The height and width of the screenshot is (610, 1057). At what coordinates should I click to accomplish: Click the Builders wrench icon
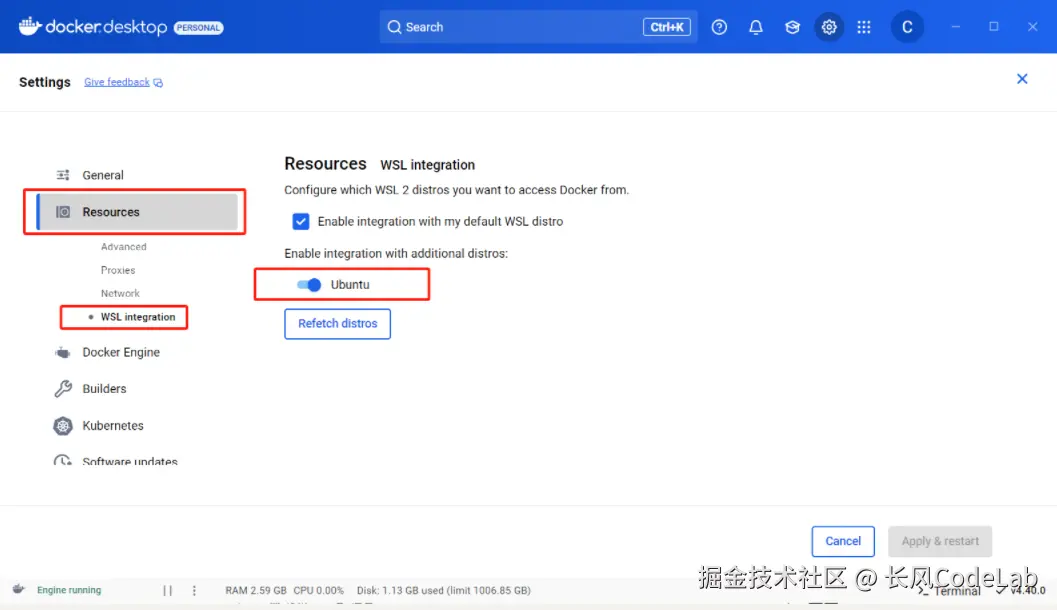coord(63,389)
